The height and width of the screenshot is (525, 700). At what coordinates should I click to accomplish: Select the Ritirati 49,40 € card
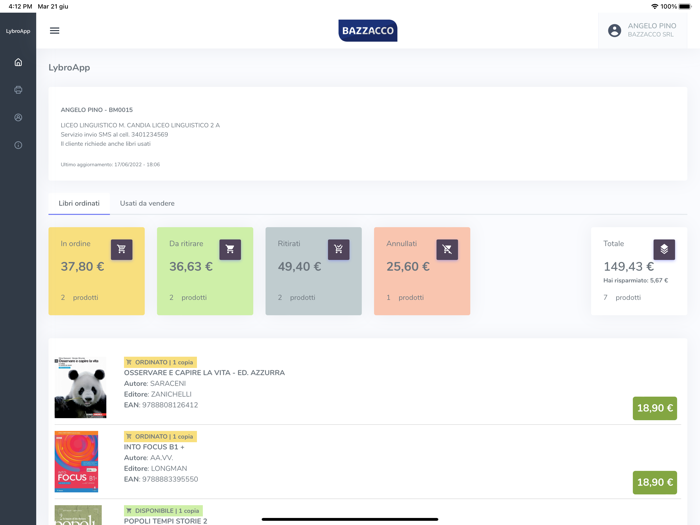pyautogui.click(x=313, y=271)
